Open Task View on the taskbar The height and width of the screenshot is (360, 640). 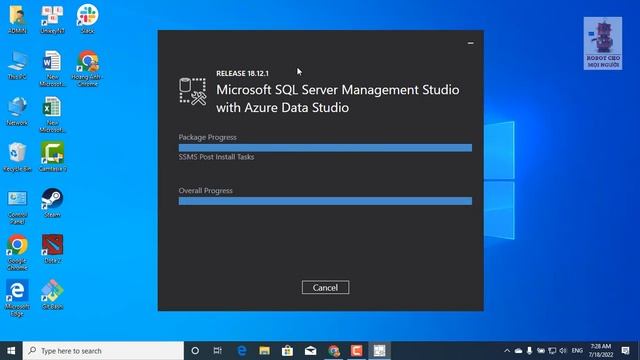(218, 351)
